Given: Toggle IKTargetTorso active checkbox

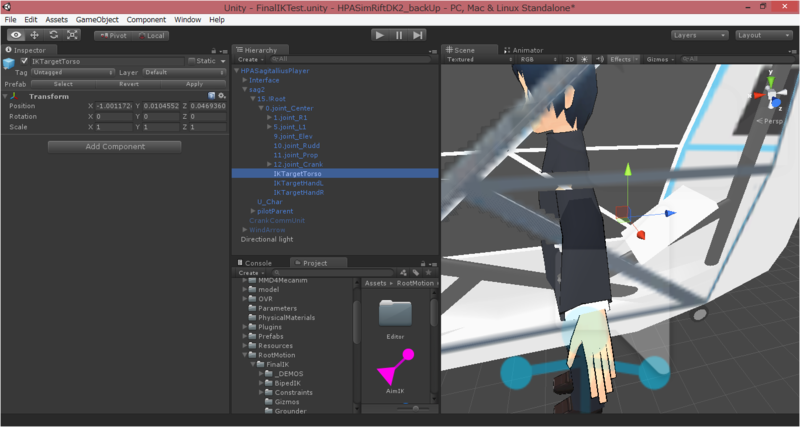Looking at the screenshot, I should (x=24, y=61).
